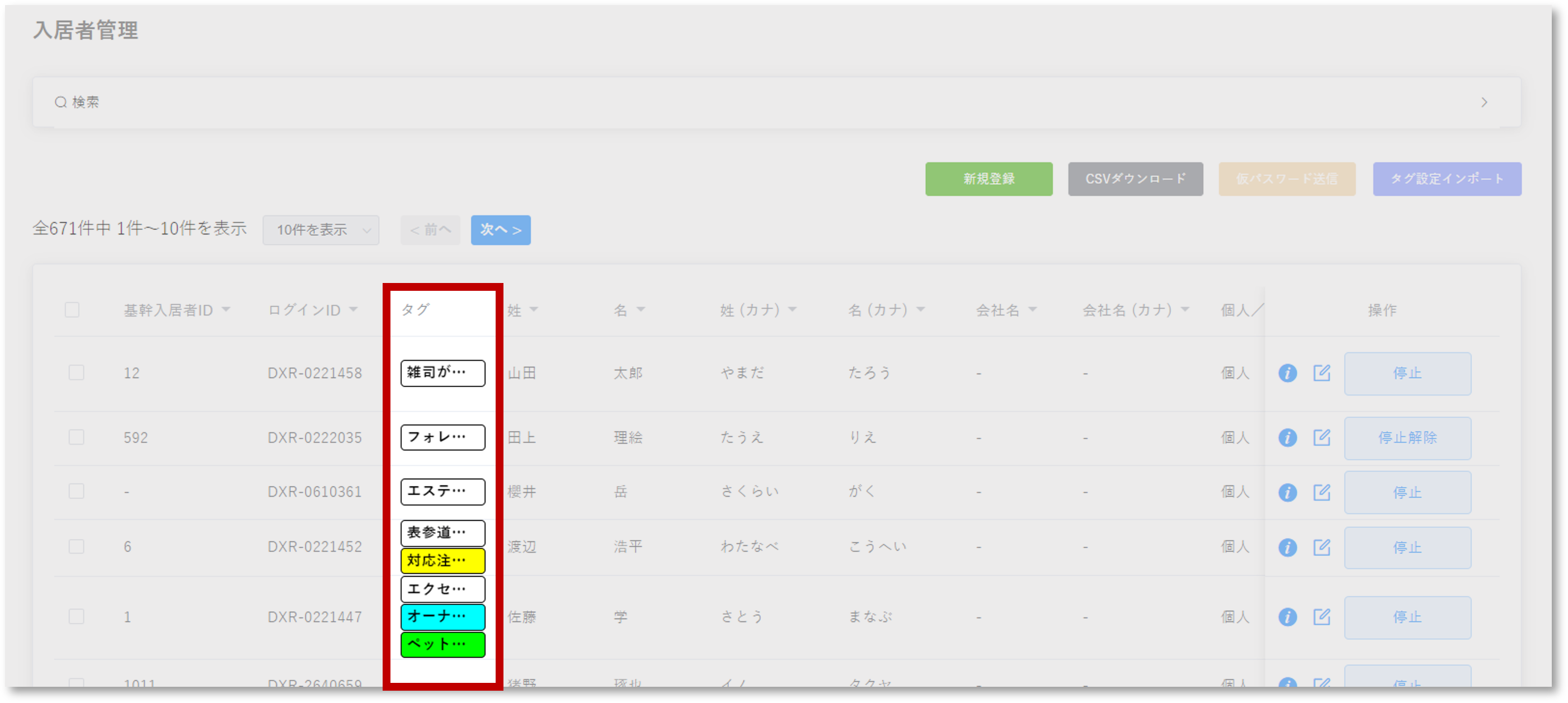Open the edit pencil icon for 渡辺浩平
Viewport: 1568px width, 703px height.
pos(1322,547)
